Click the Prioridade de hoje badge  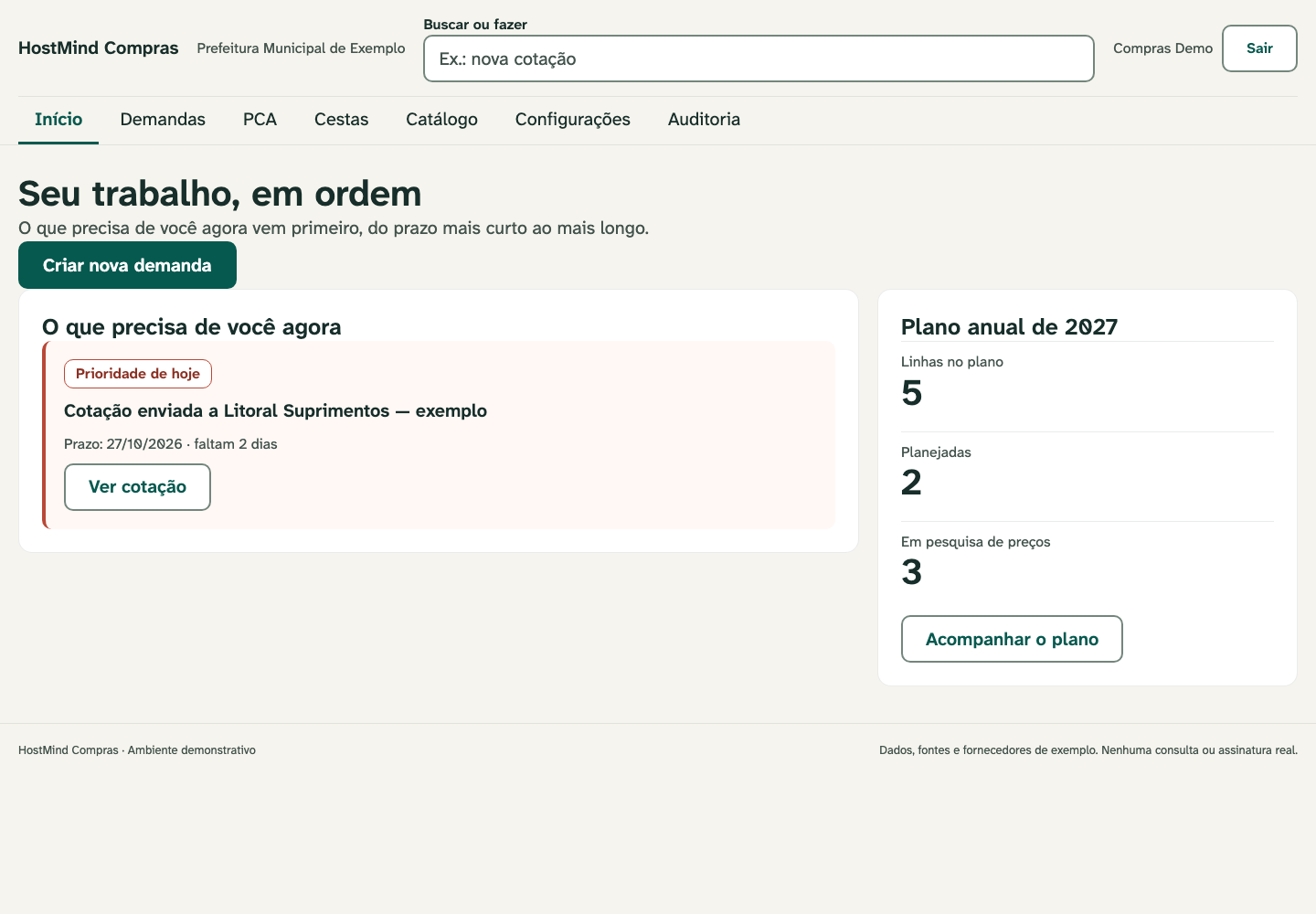tap(138, 374)
